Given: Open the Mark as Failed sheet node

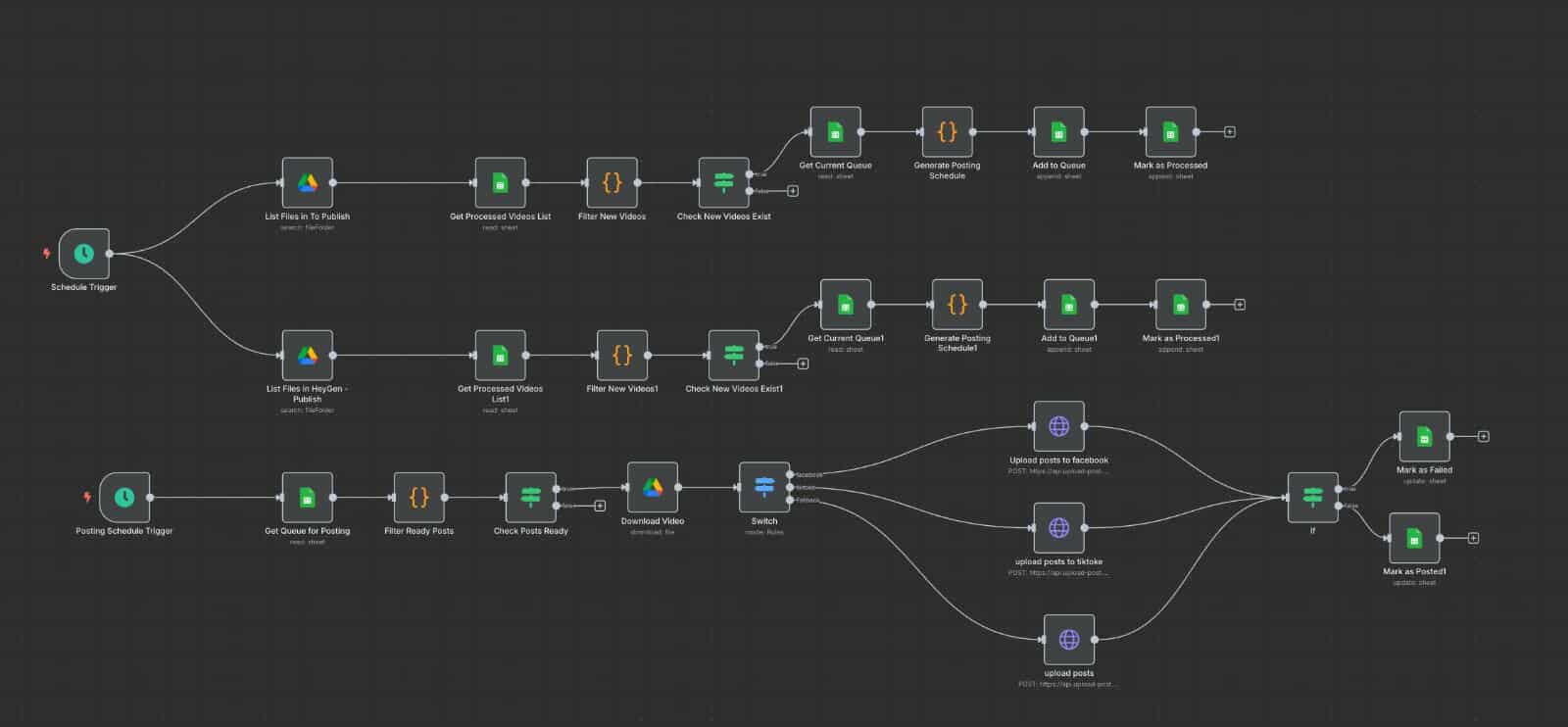Looking at the screenshot, I should click(1424, 437).
